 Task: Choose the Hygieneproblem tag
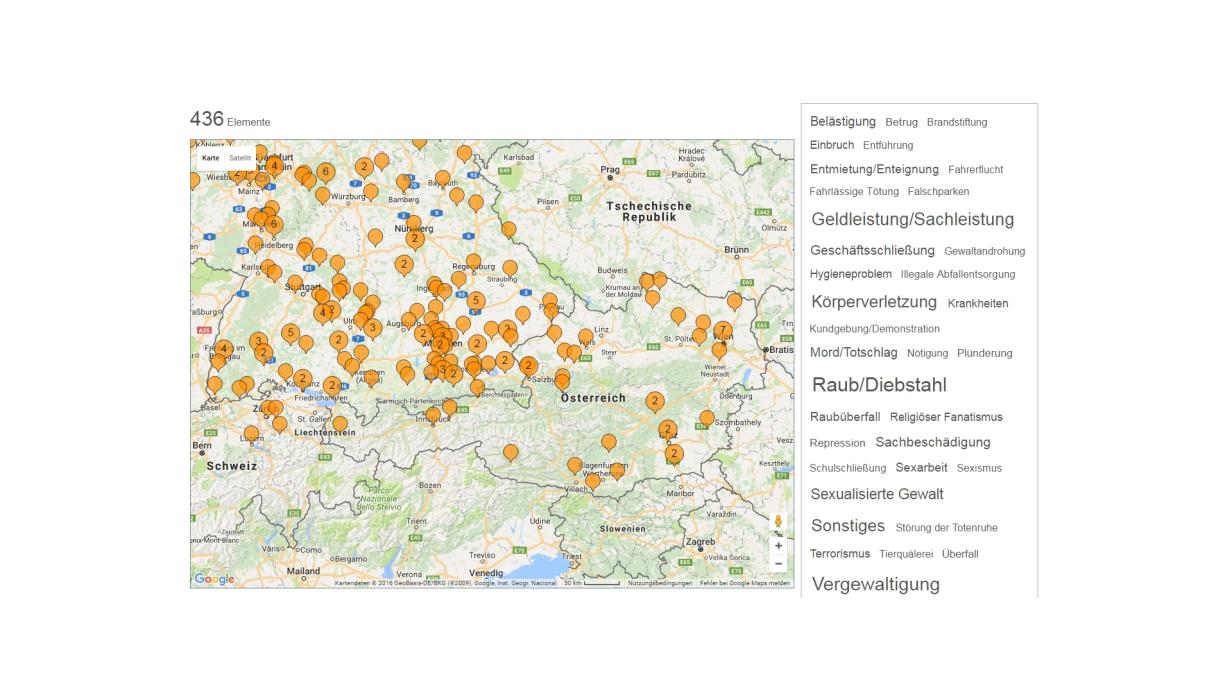tap(851, 274)
